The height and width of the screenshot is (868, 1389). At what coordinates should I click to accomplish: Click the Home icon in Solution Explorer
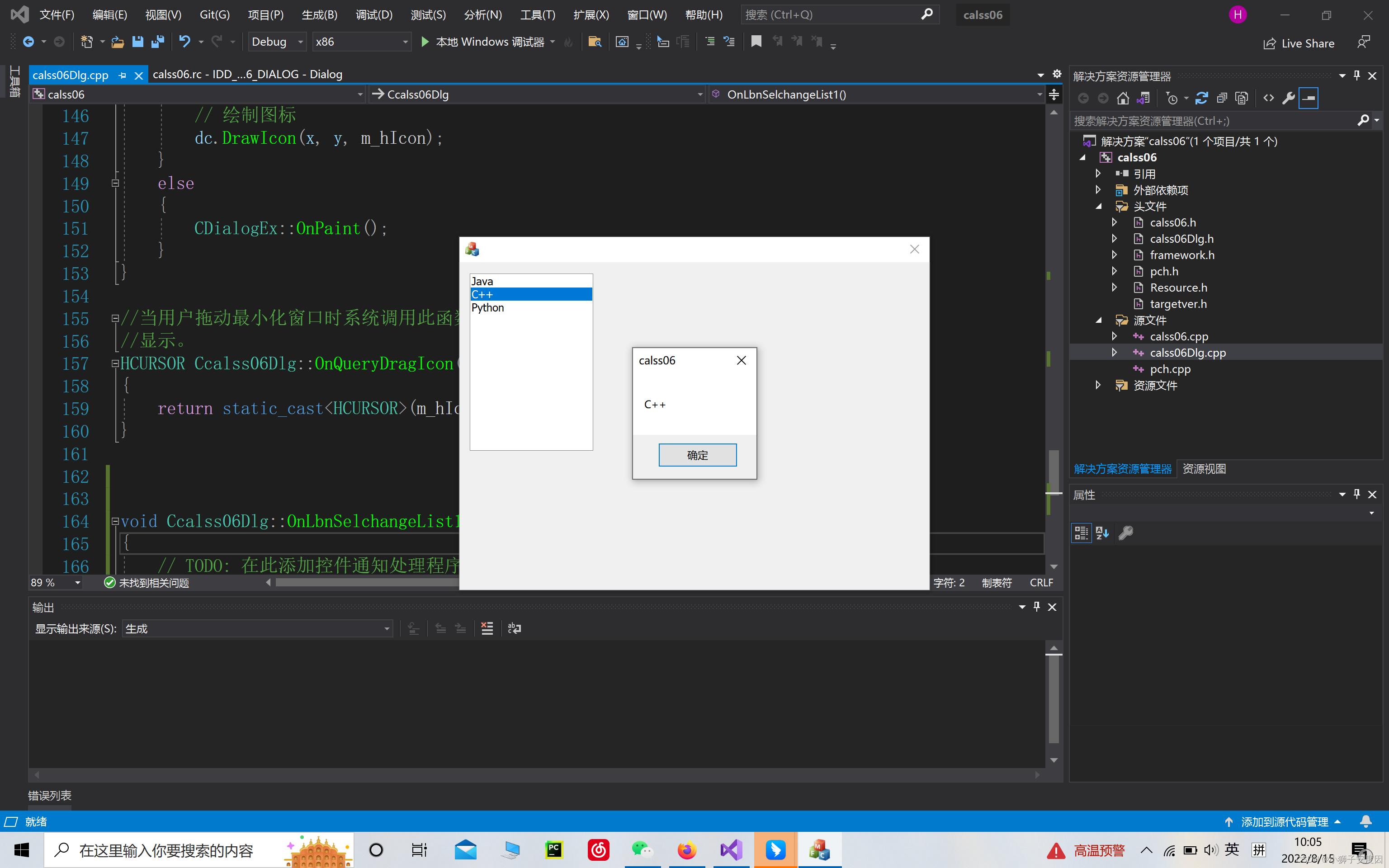pos(1123,98)
